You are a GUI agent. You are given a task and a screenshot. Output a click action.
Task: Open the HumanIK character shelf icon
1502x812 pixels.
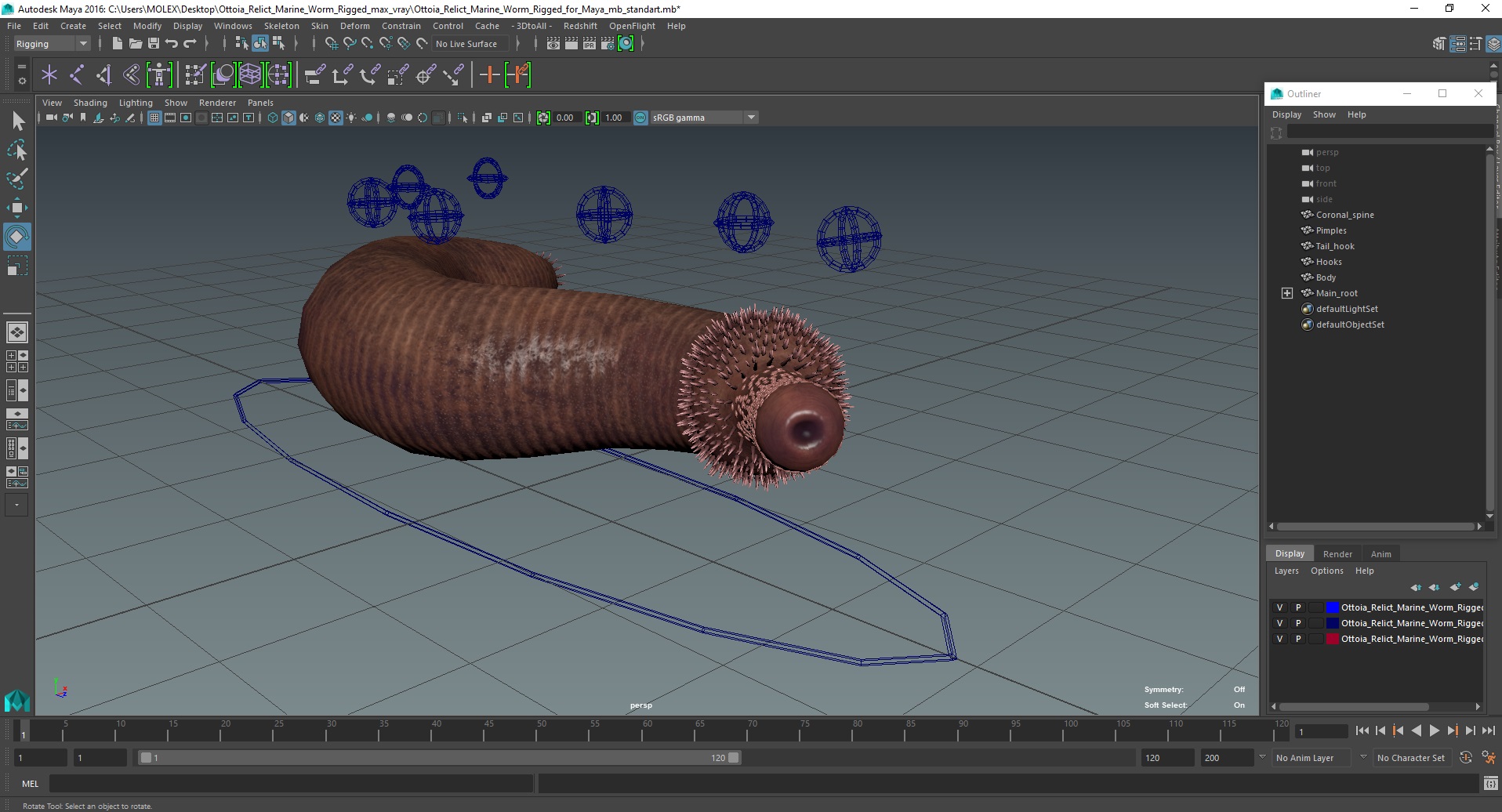pos(159,75)
